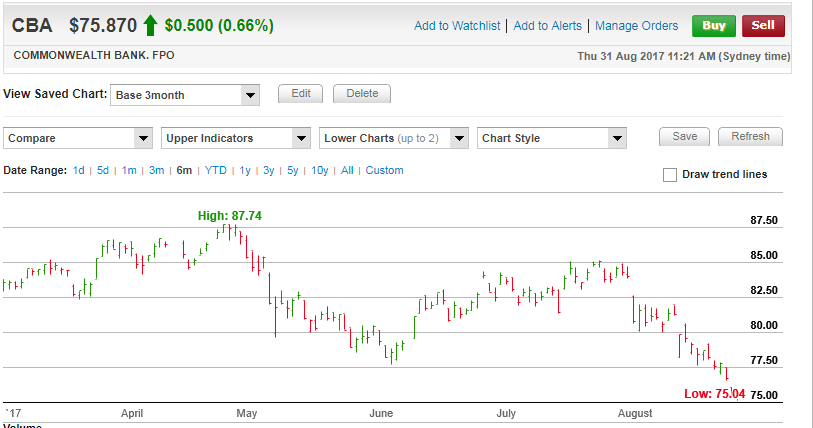Click the May label on time axis
This screenshot has width=813, height=428.
[x=246, y=413]
